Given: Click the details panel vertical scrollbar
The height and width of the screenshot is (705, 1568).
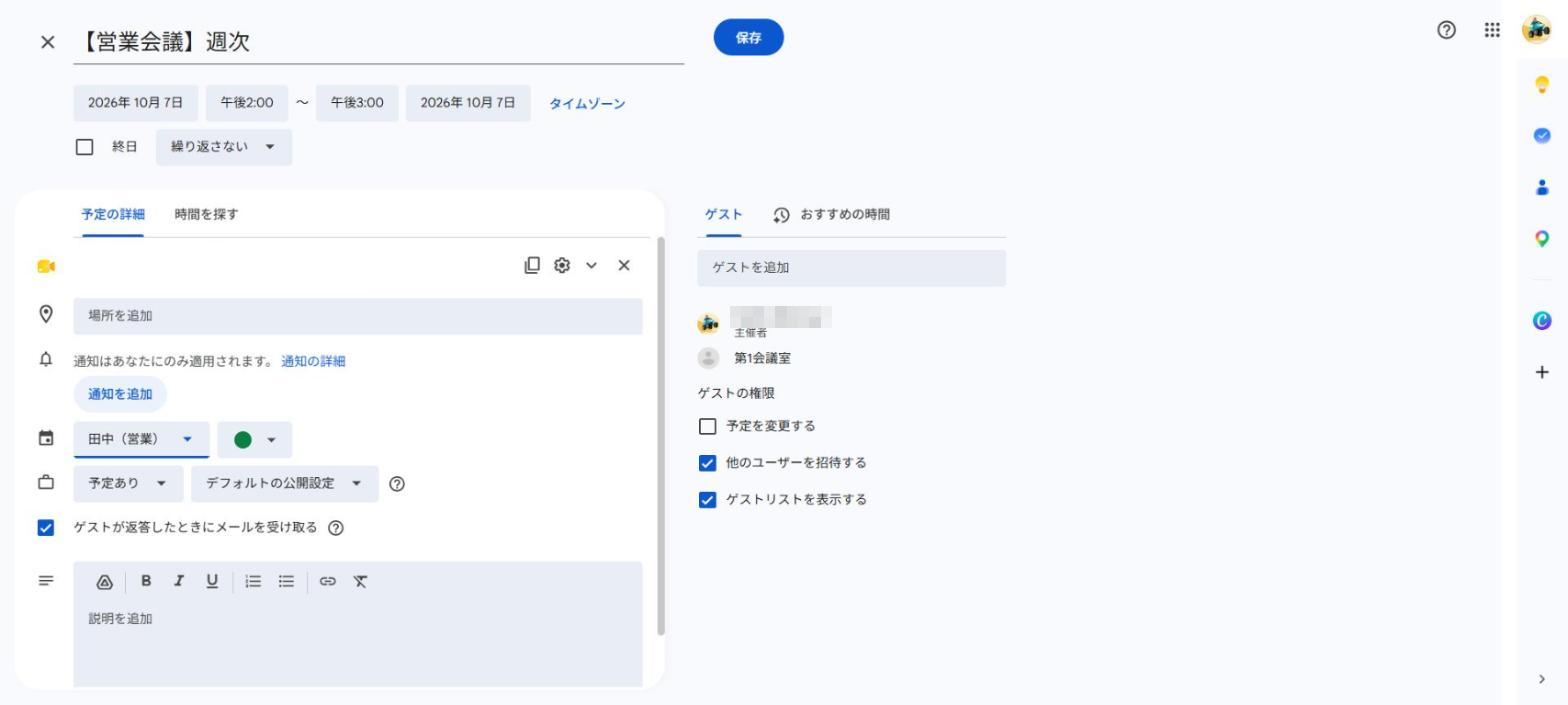Looking at the screenshot, I should [660, 436].
